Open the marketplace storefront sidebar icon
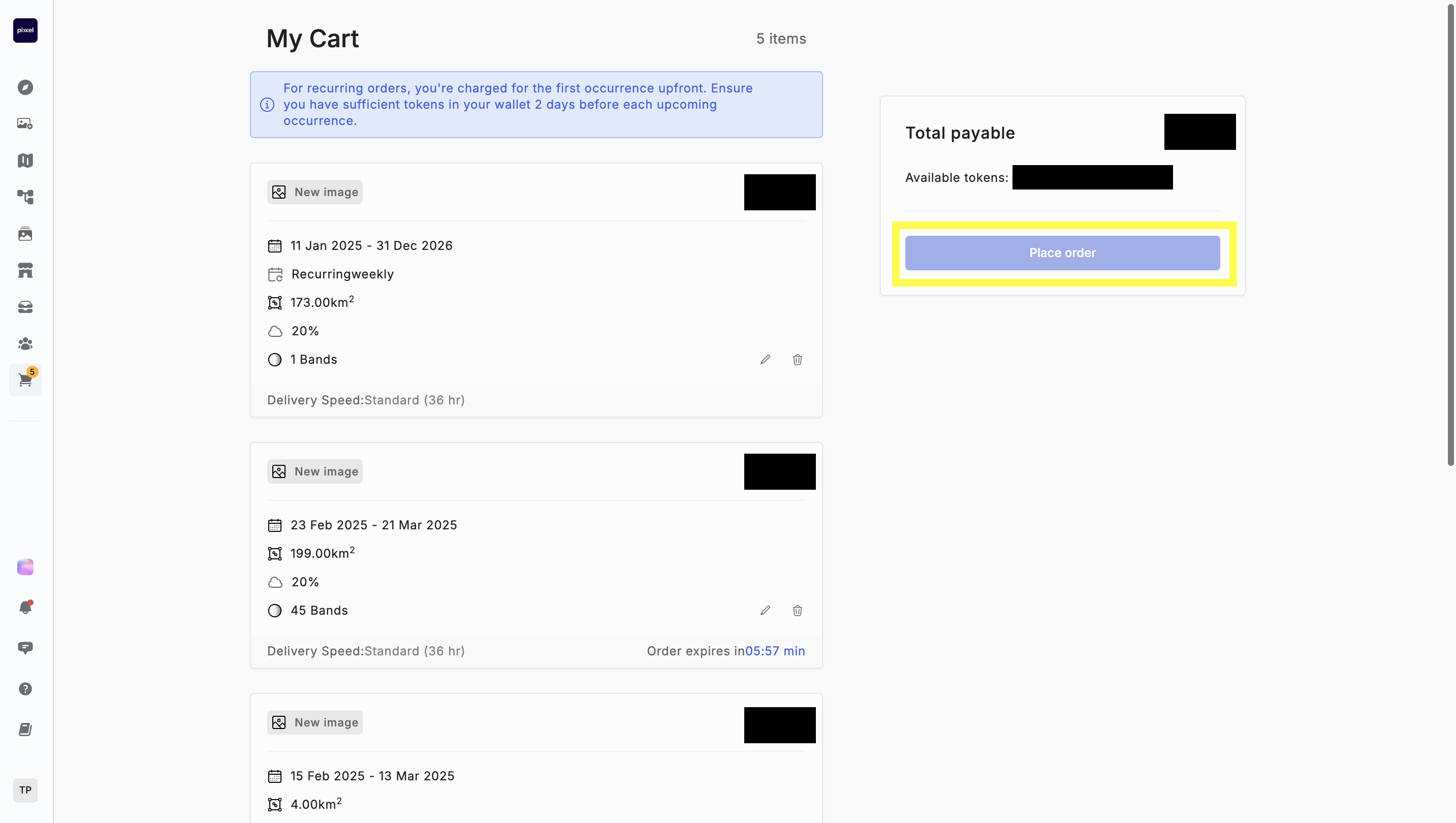1456x823 pixels. pyautogui.click(x=25, y=270)
